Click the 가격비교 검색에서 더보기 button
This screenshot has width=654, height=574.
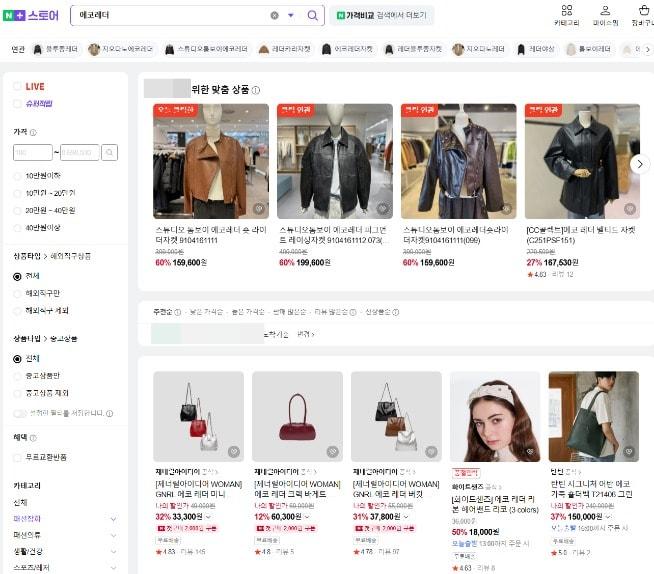pyautogui.click(x=382, y=16)
